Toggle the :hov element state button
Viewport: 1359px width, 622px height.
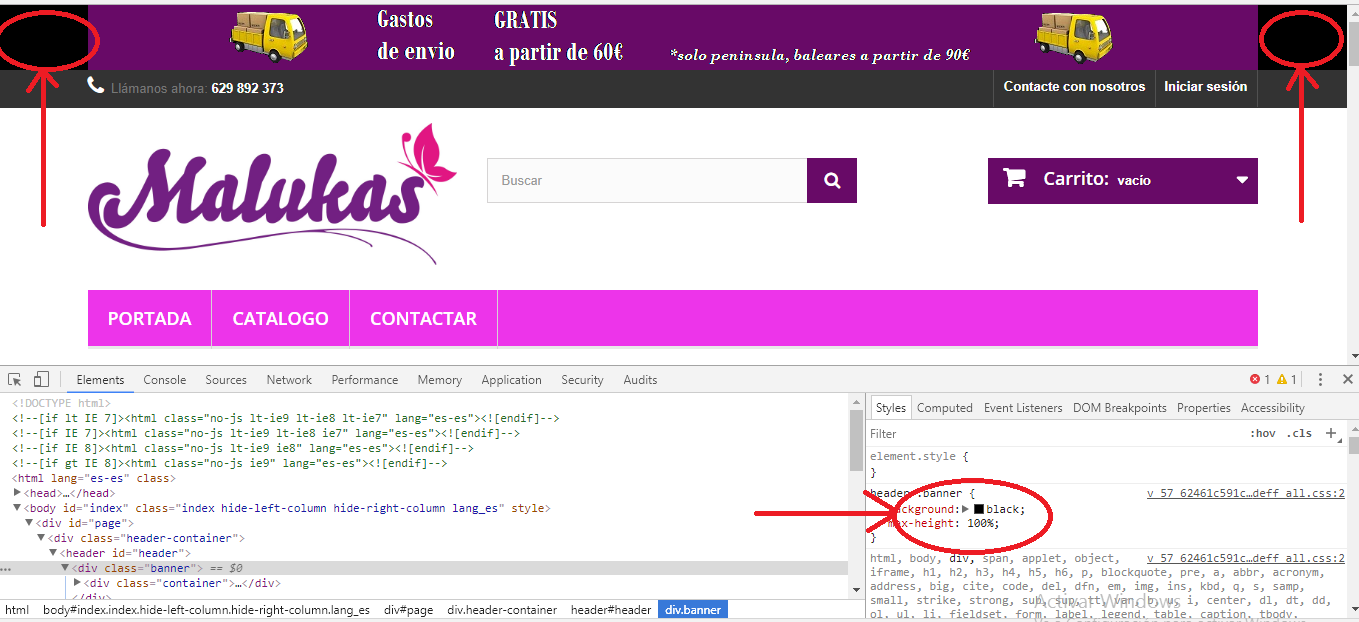coord(1263,433)
